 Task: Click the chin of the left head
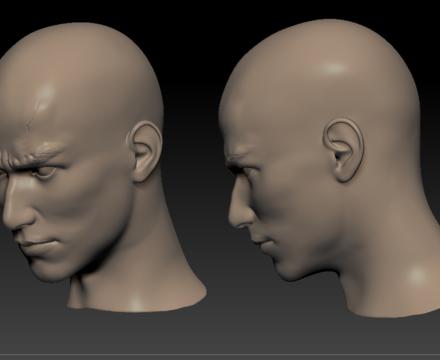[x=50, y=269]
